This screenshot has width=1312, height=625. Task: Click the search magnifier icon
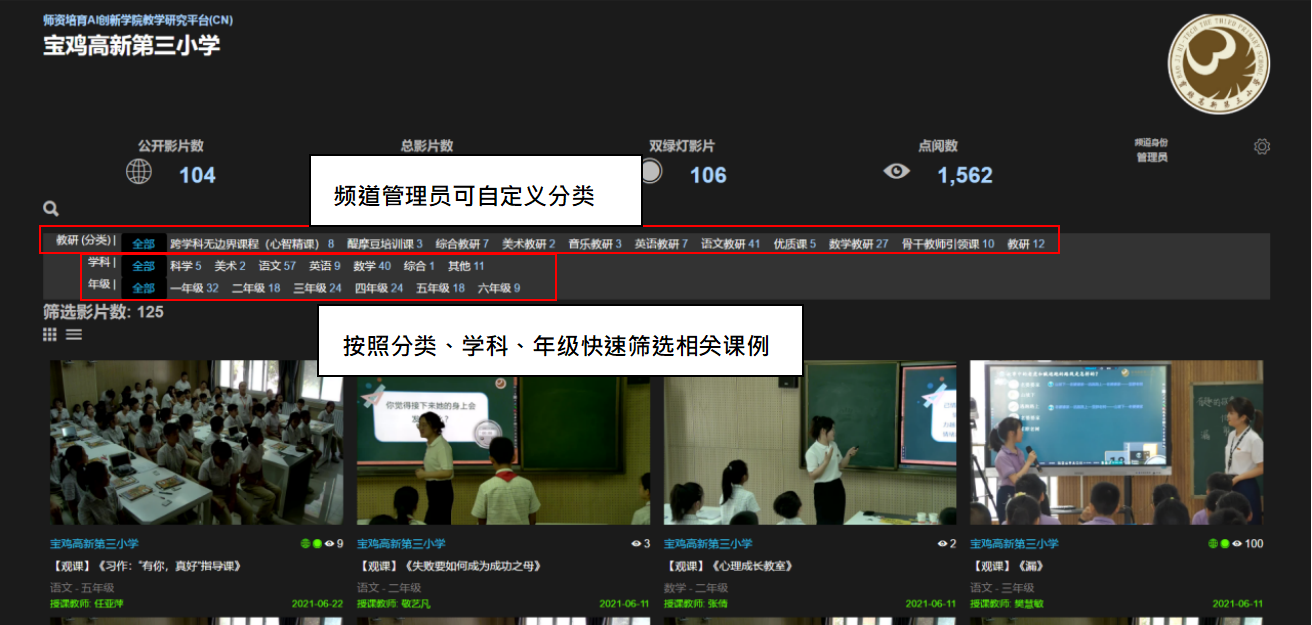point(51,209)
